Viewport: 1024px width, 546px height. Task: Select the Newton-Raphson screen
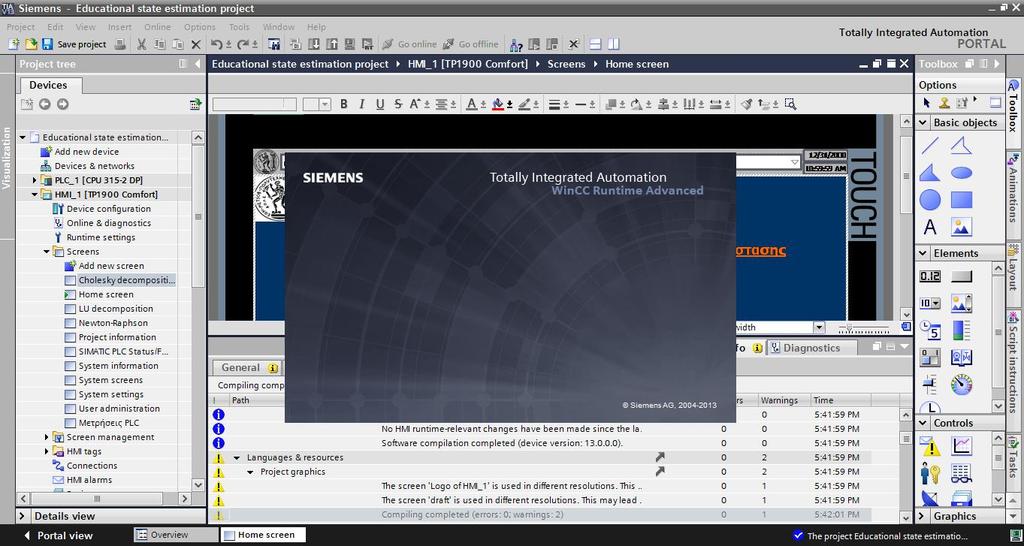pyautogui.click(x=113, y=323)
